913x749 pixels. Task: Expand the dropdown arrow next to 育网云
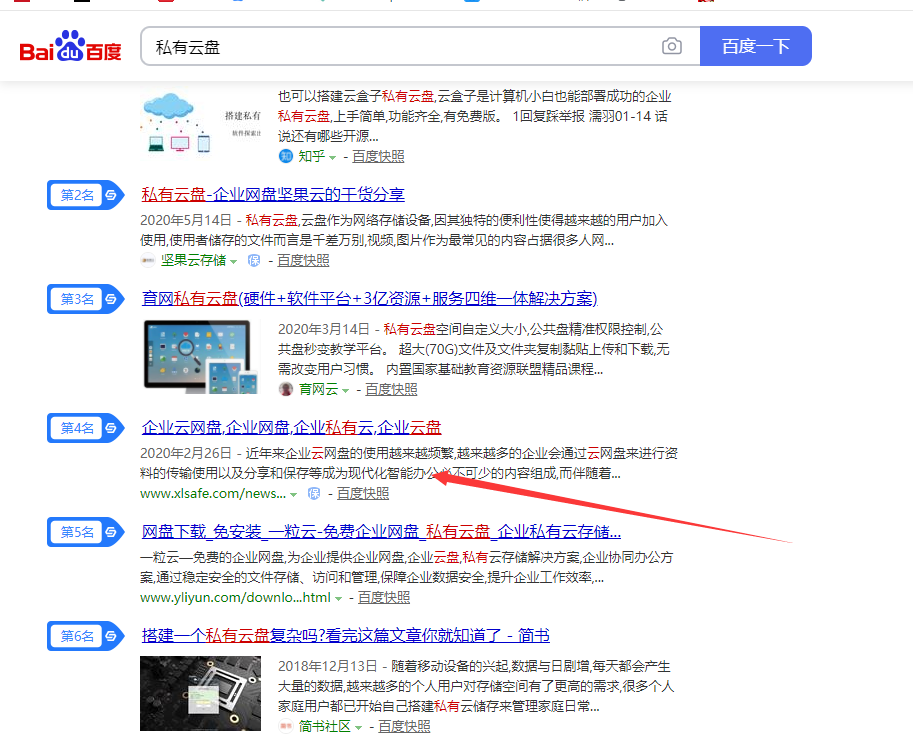point(345,390)
